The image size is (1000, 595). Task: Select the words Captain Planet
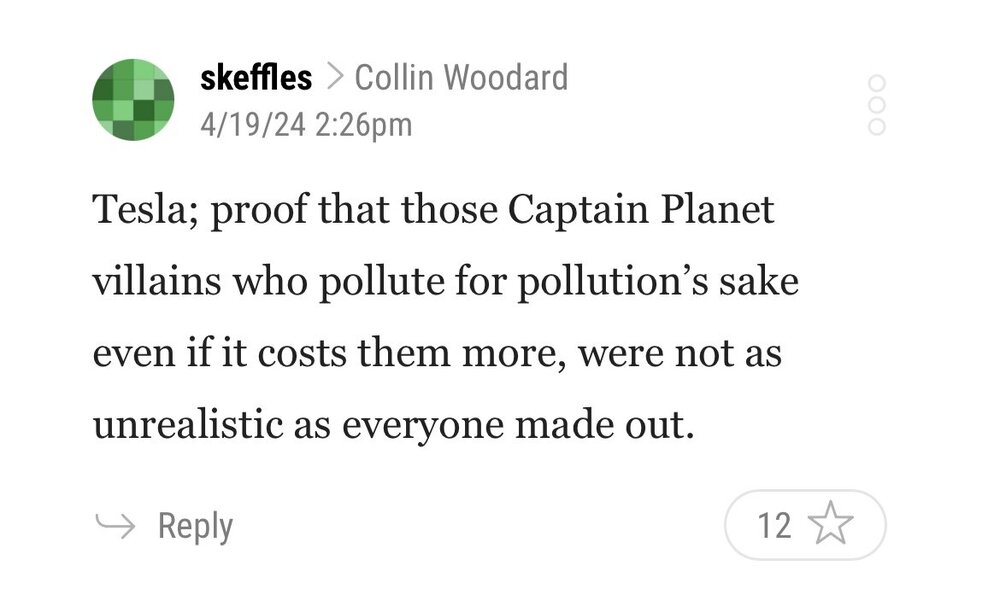641,211
